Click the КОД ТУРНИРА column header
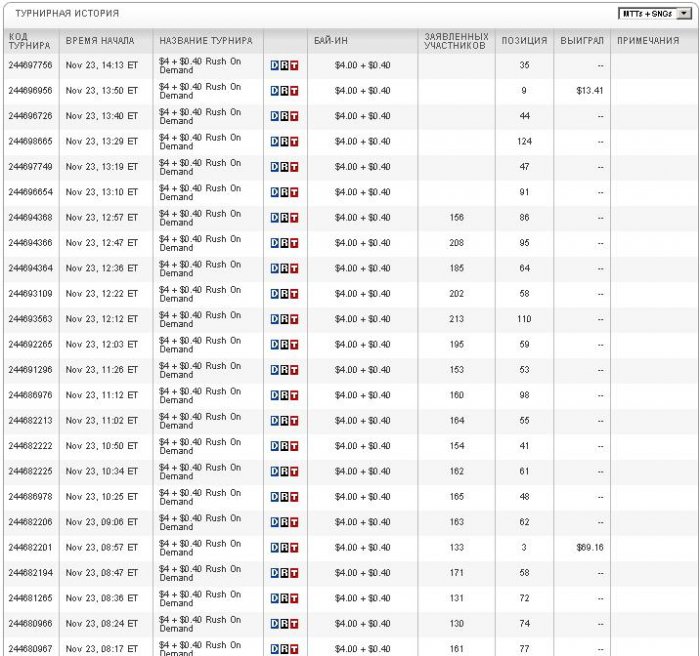This screenshot has width=700, height=656. tap(29, 41)
